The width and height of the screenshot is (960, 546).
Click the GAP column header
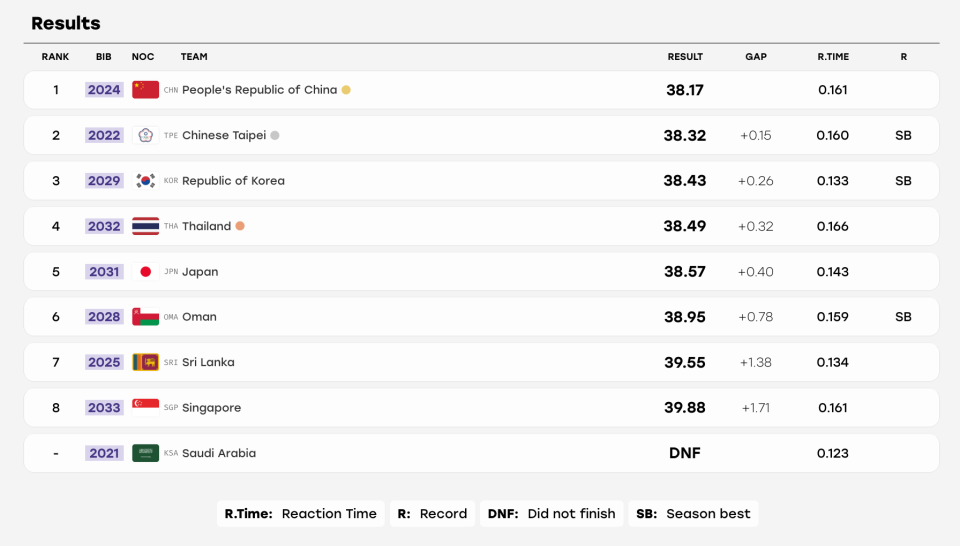[x=756, y=56]
